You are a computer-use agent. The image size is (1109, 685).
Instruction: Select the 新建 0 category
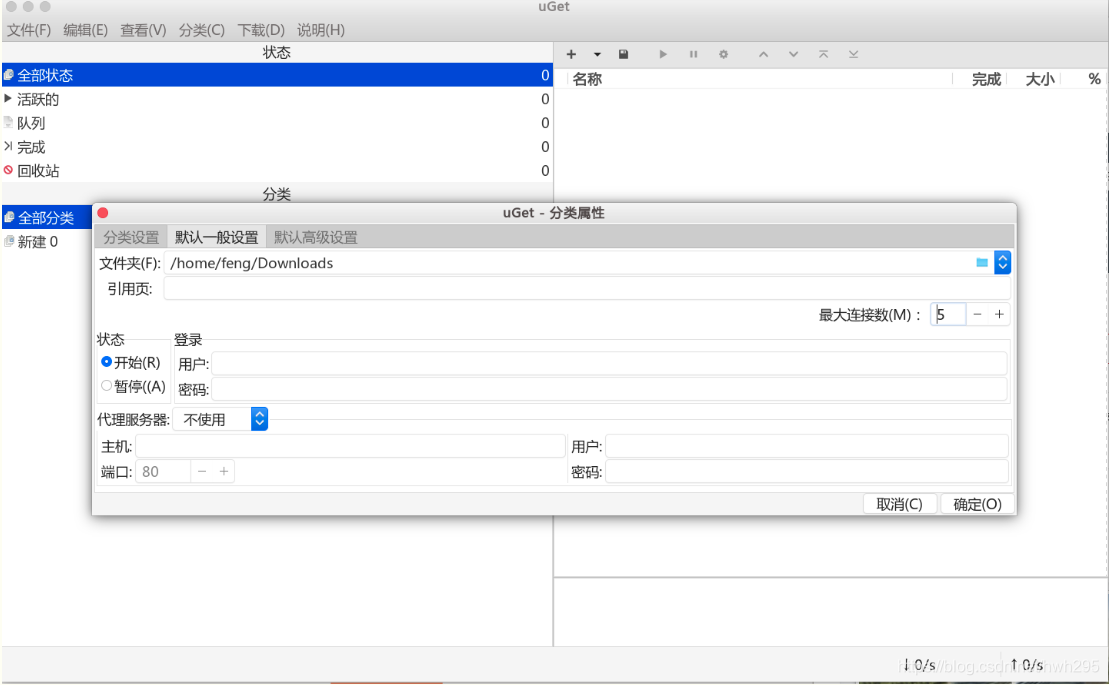[x=47, y=242]
